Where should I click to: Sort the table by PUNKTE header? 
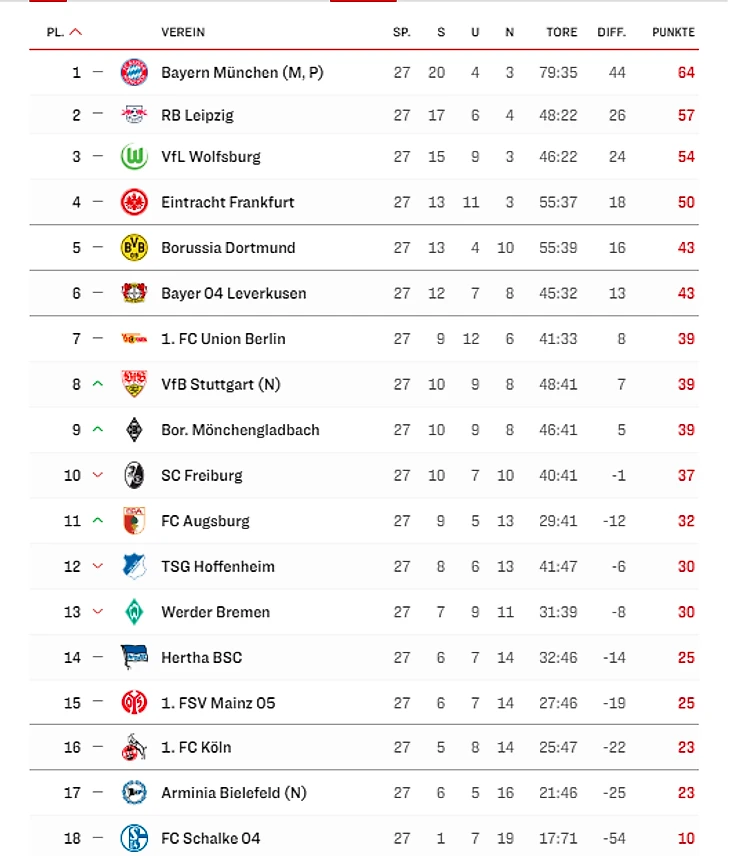click(673, 32)
